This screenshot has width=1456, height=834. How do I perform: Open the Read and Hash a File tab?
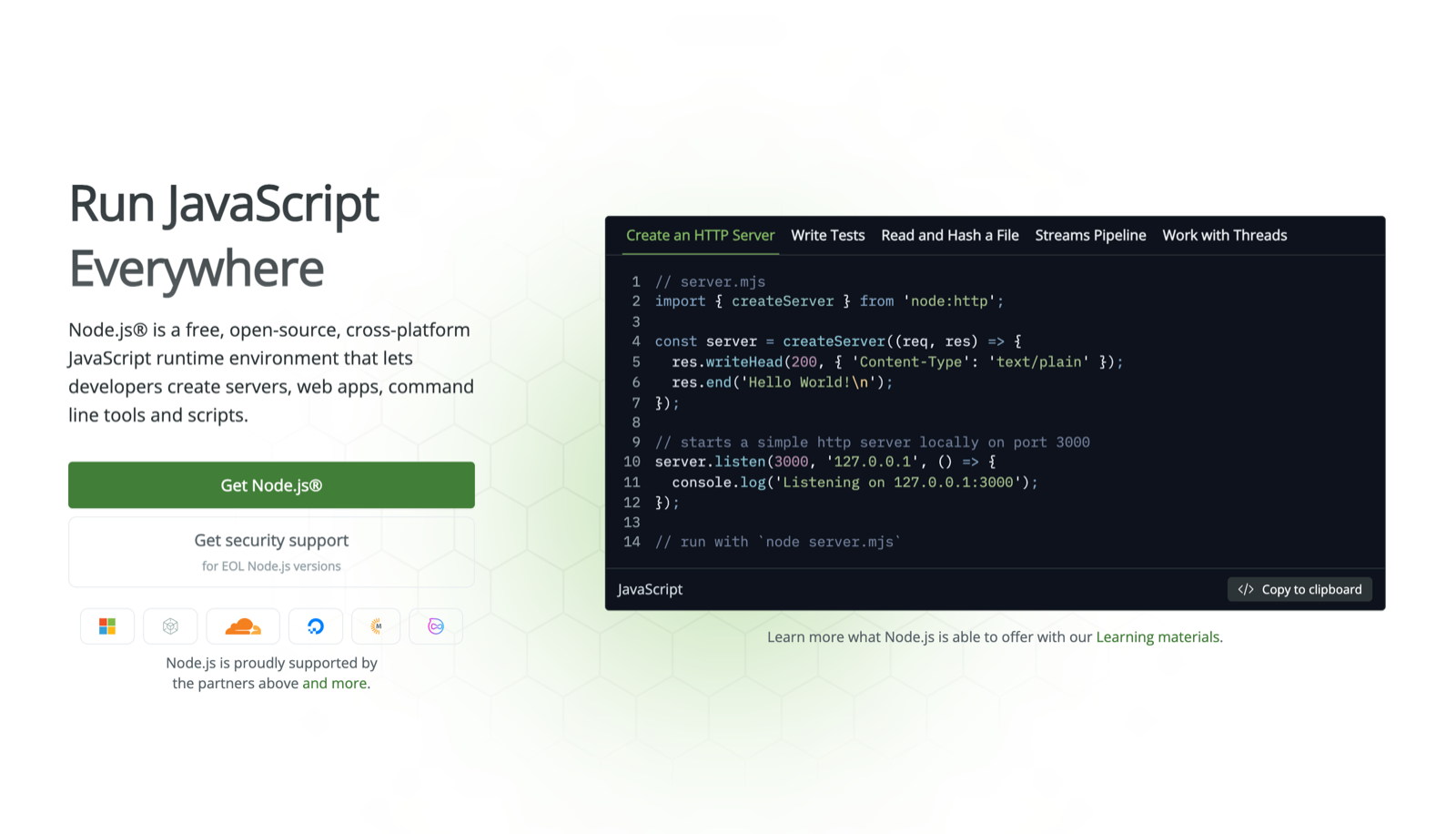(950, 236)
